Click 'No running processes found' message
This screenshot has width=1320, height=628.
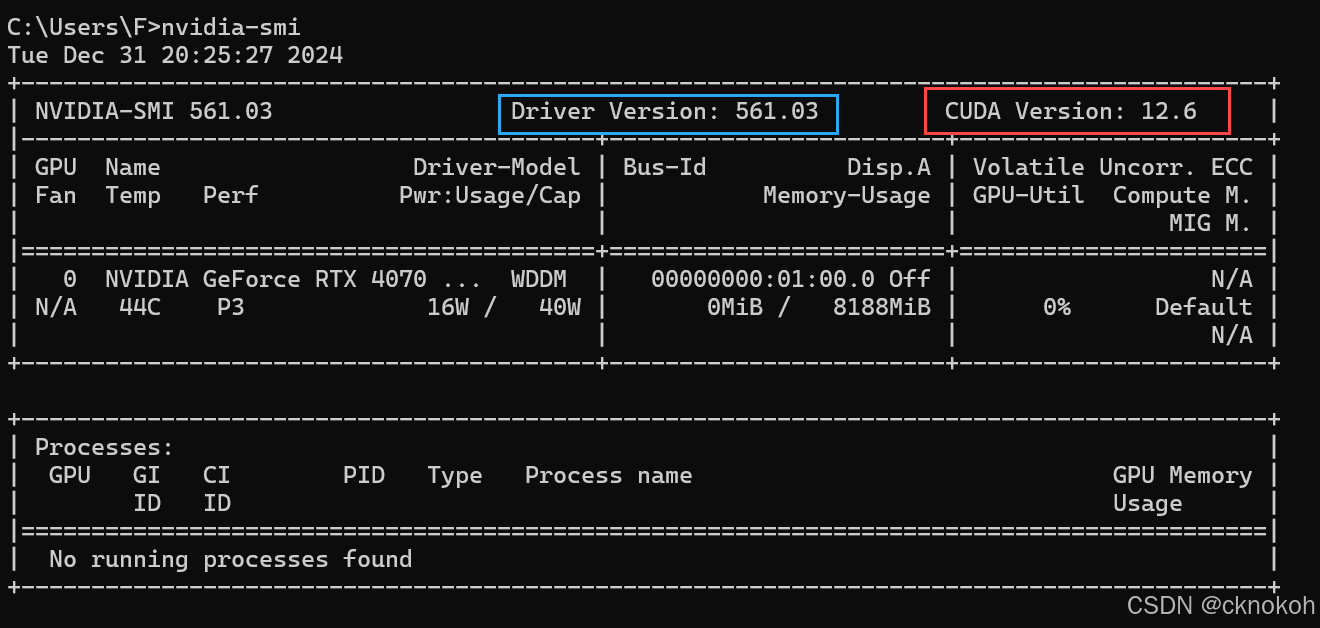(x=231, y=559)
